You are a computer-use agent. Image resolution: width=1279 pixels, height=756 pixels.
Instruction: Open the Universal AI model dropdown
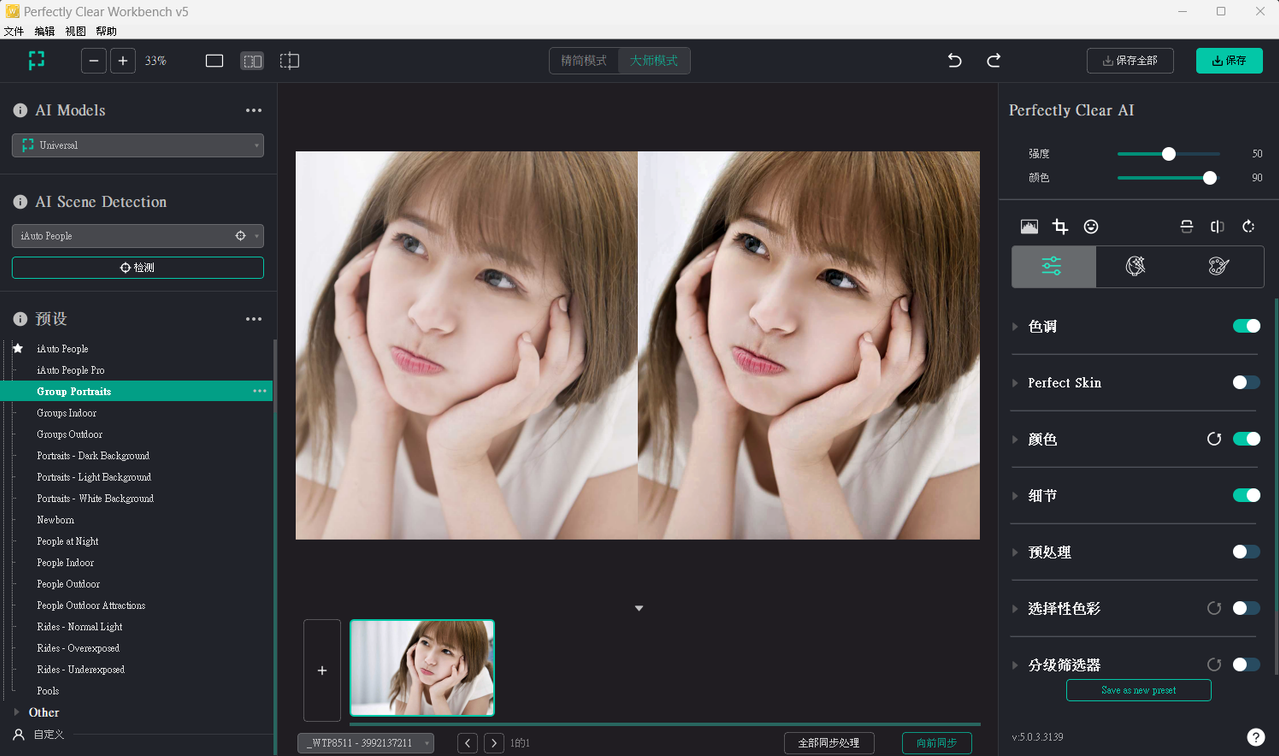138,145
